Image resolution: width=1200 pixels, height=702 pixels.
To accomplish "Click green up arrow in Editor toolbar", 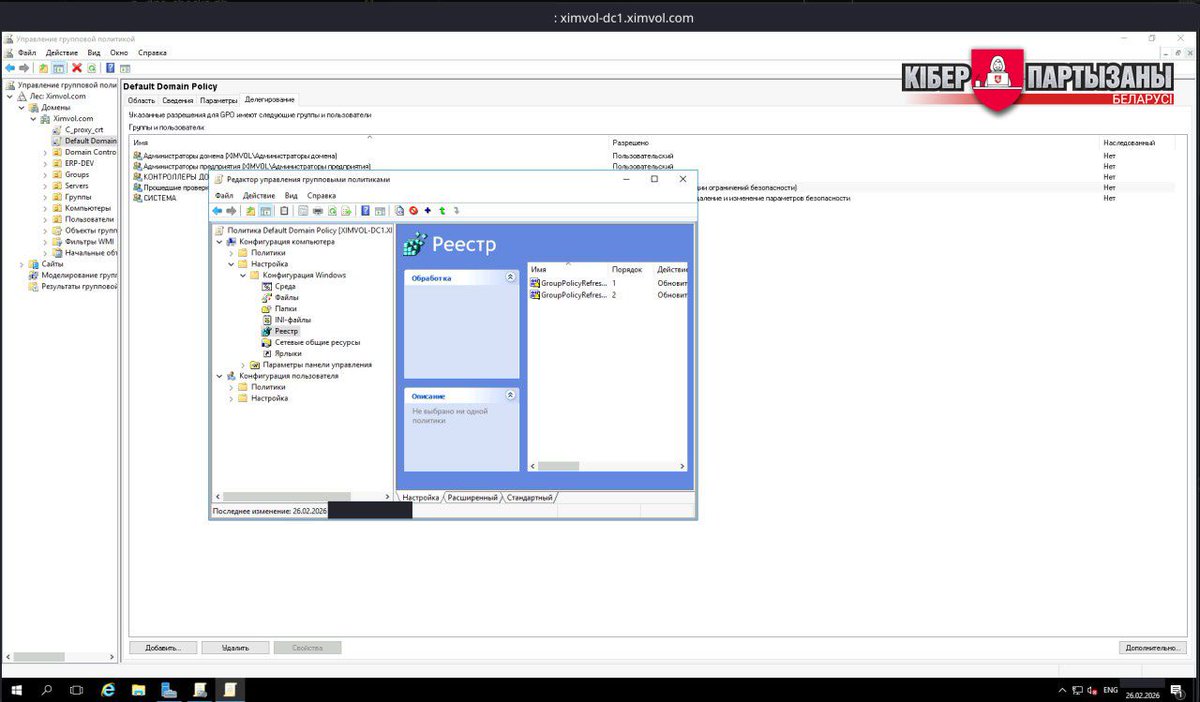I will 442,211.
